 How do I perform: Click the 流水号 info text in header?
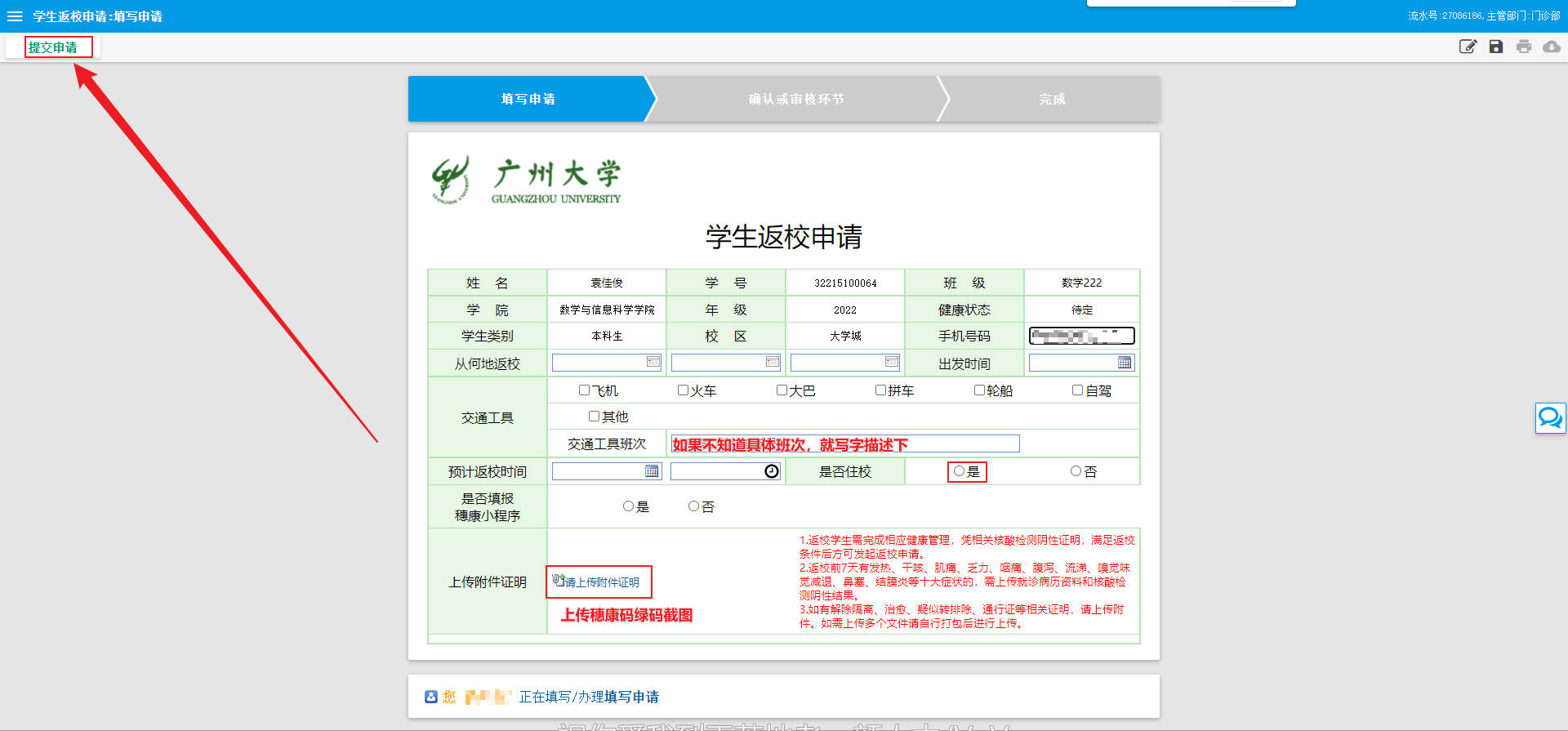pos(1484,16)
